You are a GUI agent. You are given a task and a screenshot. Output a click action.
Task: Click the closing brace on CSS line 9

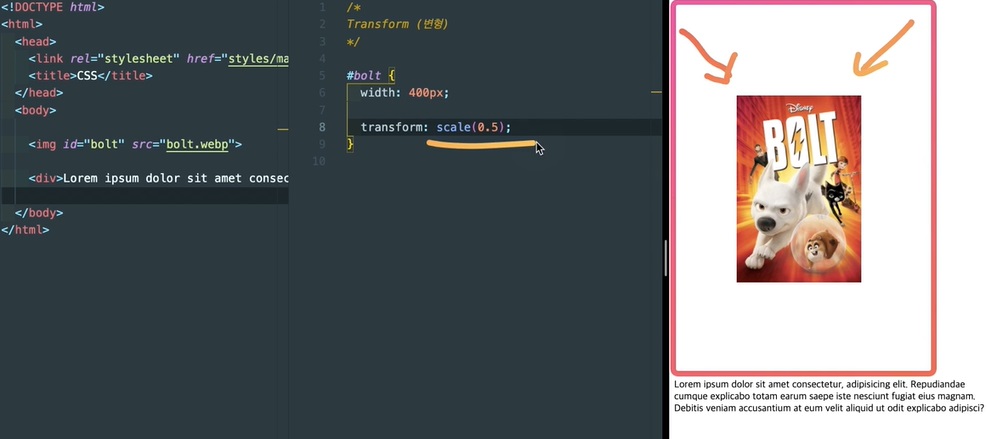[350, 144]
